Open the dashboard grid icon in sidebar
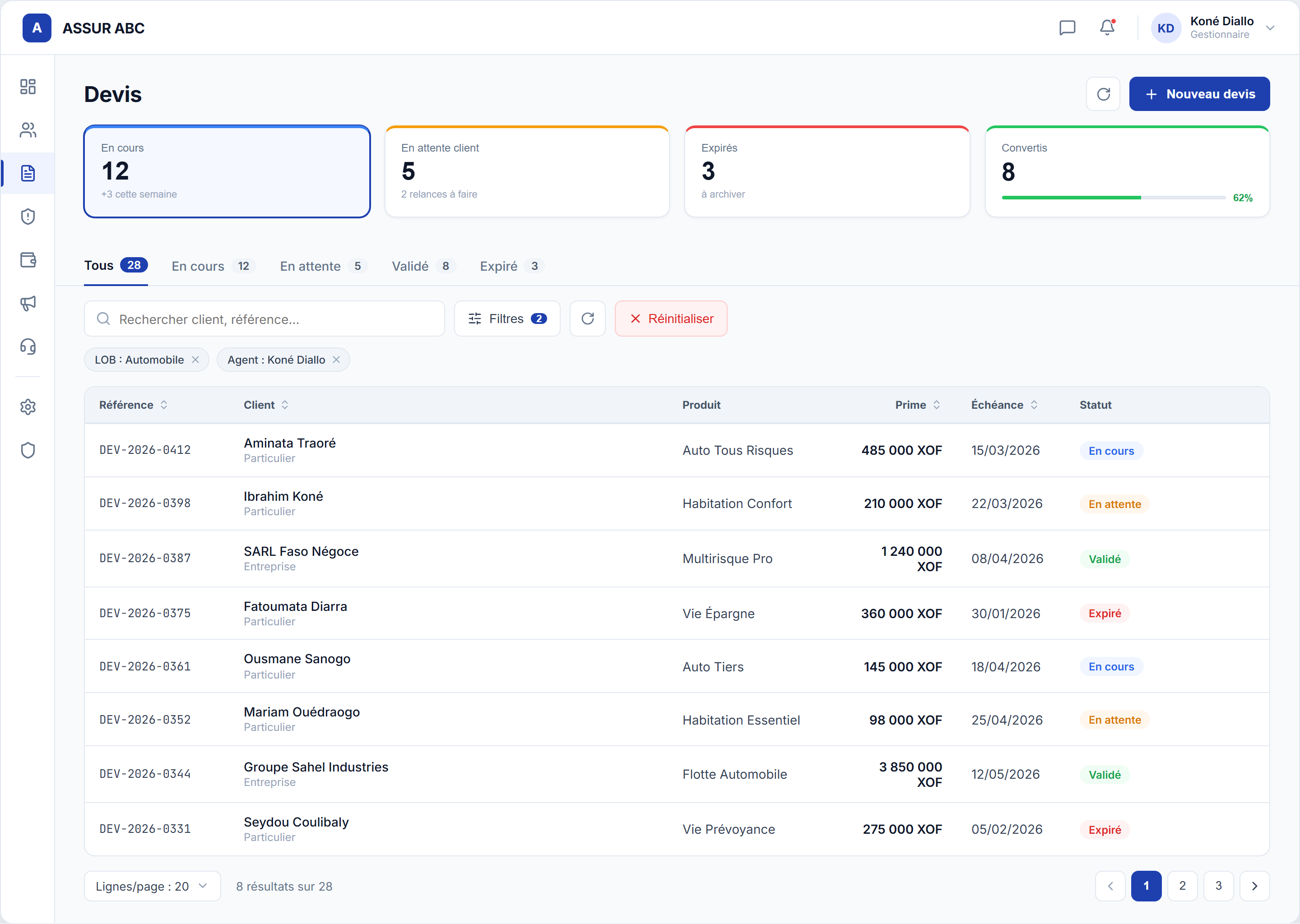The height and width of the screenshot is (924, 1300). tap(28, 87)
